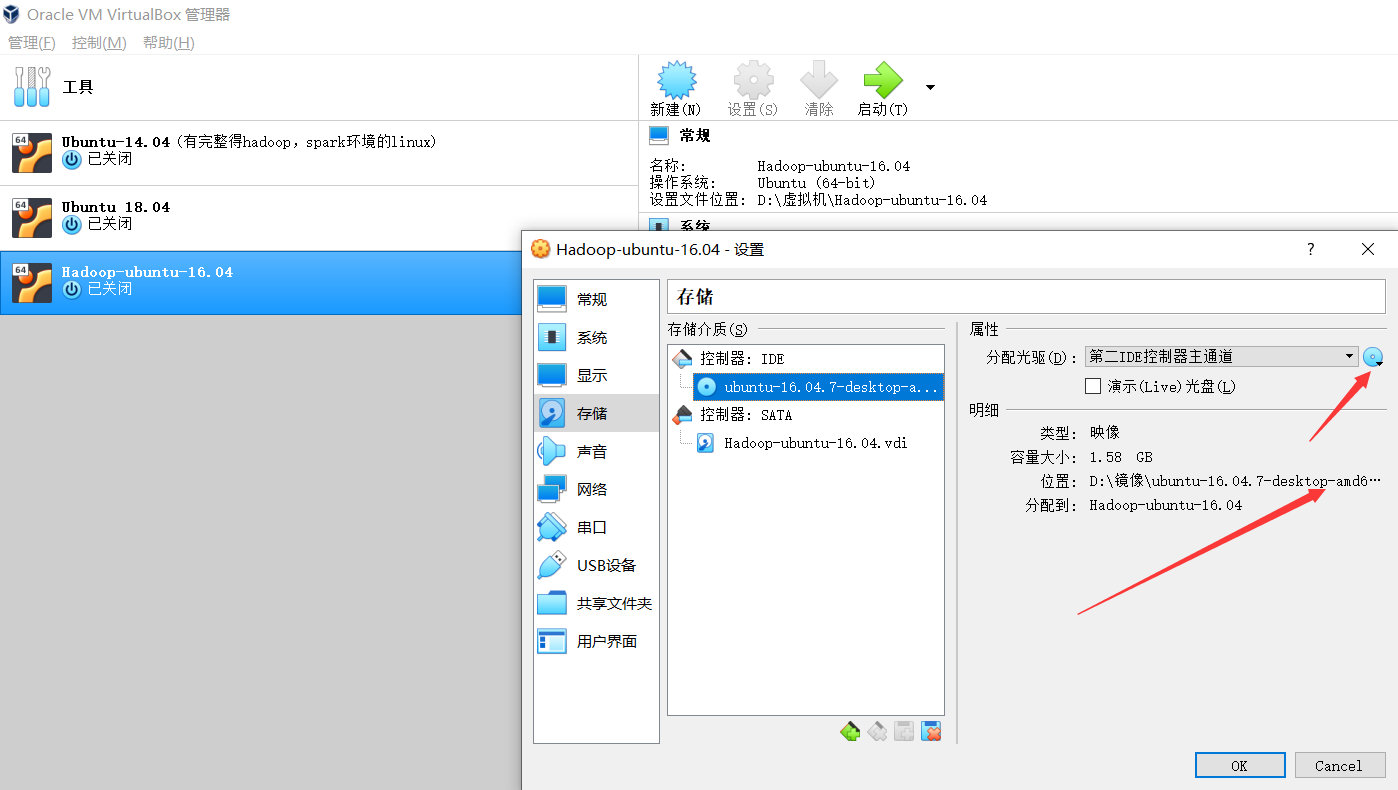The height and width of the screenshot is (790, 1398).
Task: Open the 帮助(H) menu
Action: [x=169, y=43]
